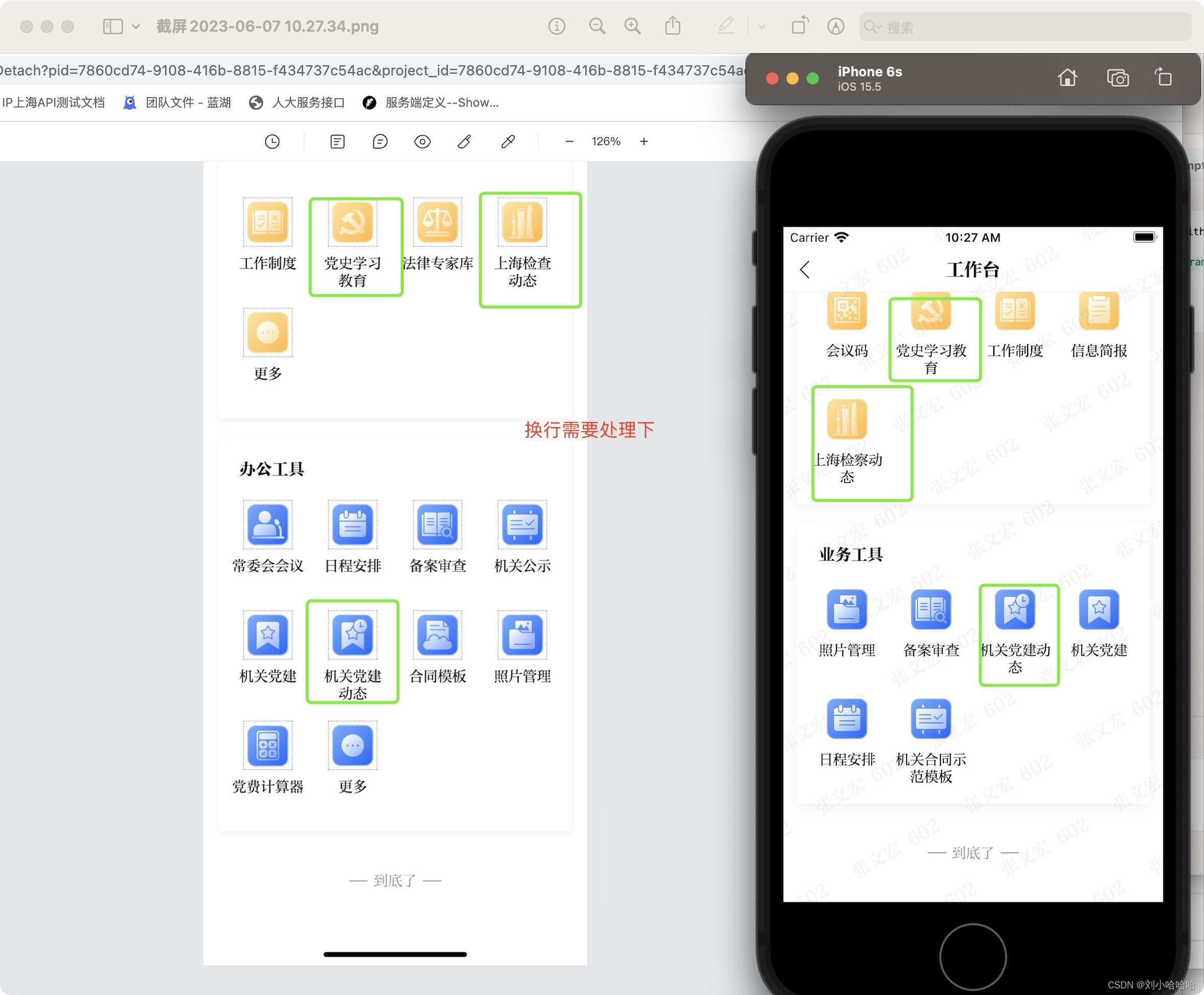Click the 党费计算器 icon in mockup

[268, 745]
